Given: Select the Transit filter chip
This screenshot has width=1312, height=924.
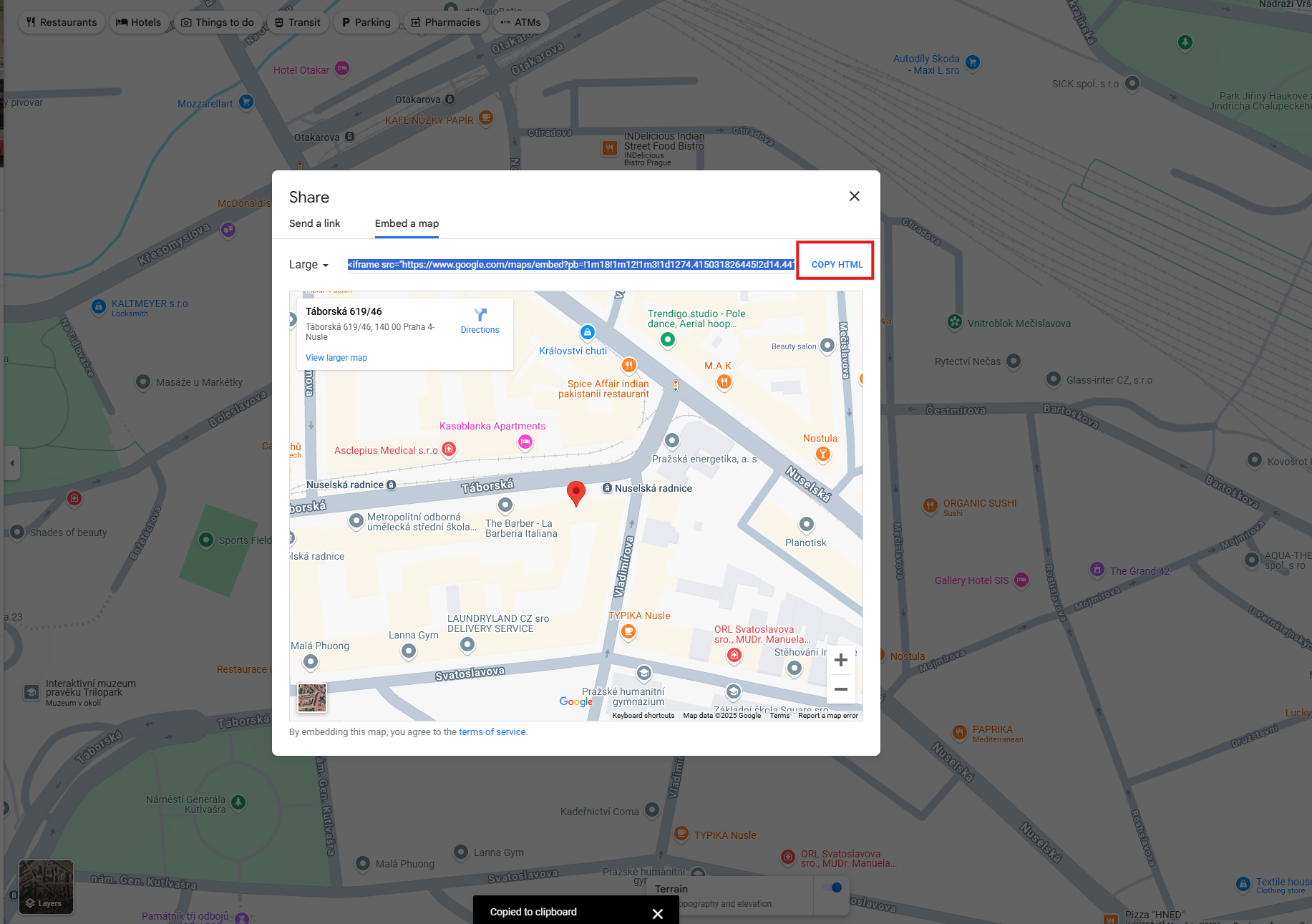Looking at the screenshot, I should (x=298, y=22).
